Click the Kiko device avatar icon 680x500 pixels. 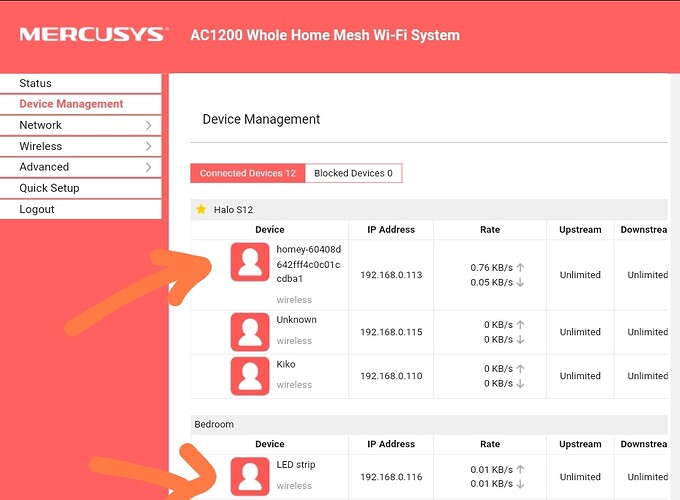(250, 376)
